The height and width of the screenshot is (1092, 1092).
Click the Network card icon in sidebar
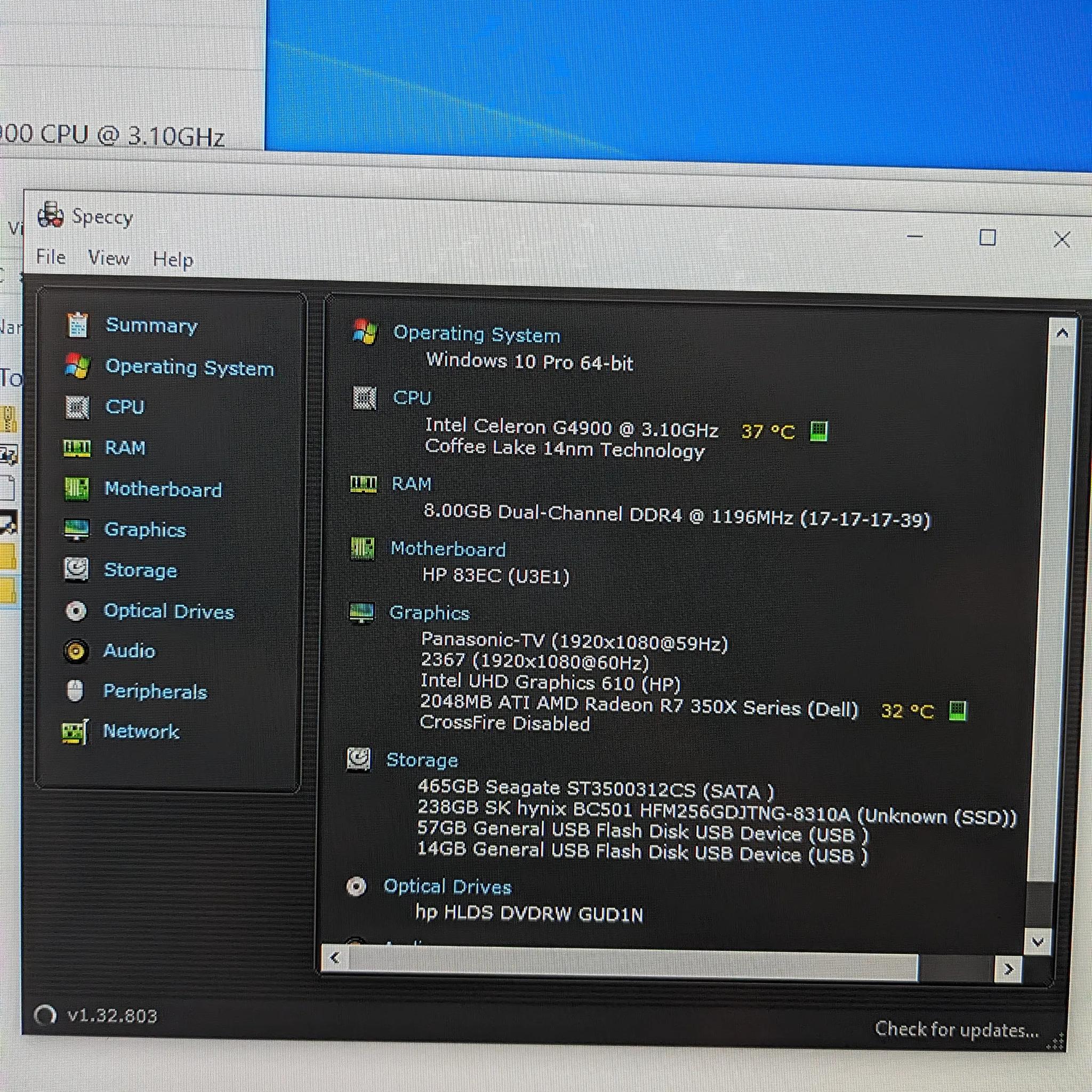tap(75, 732)
